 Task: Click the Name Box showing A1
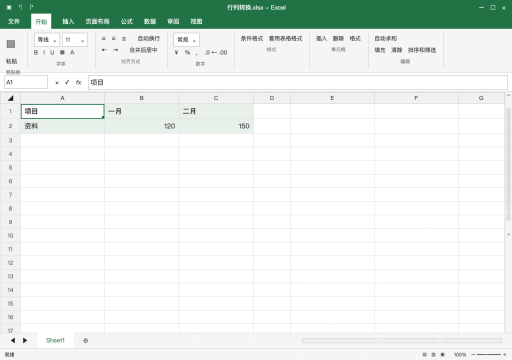click(26, 82)
